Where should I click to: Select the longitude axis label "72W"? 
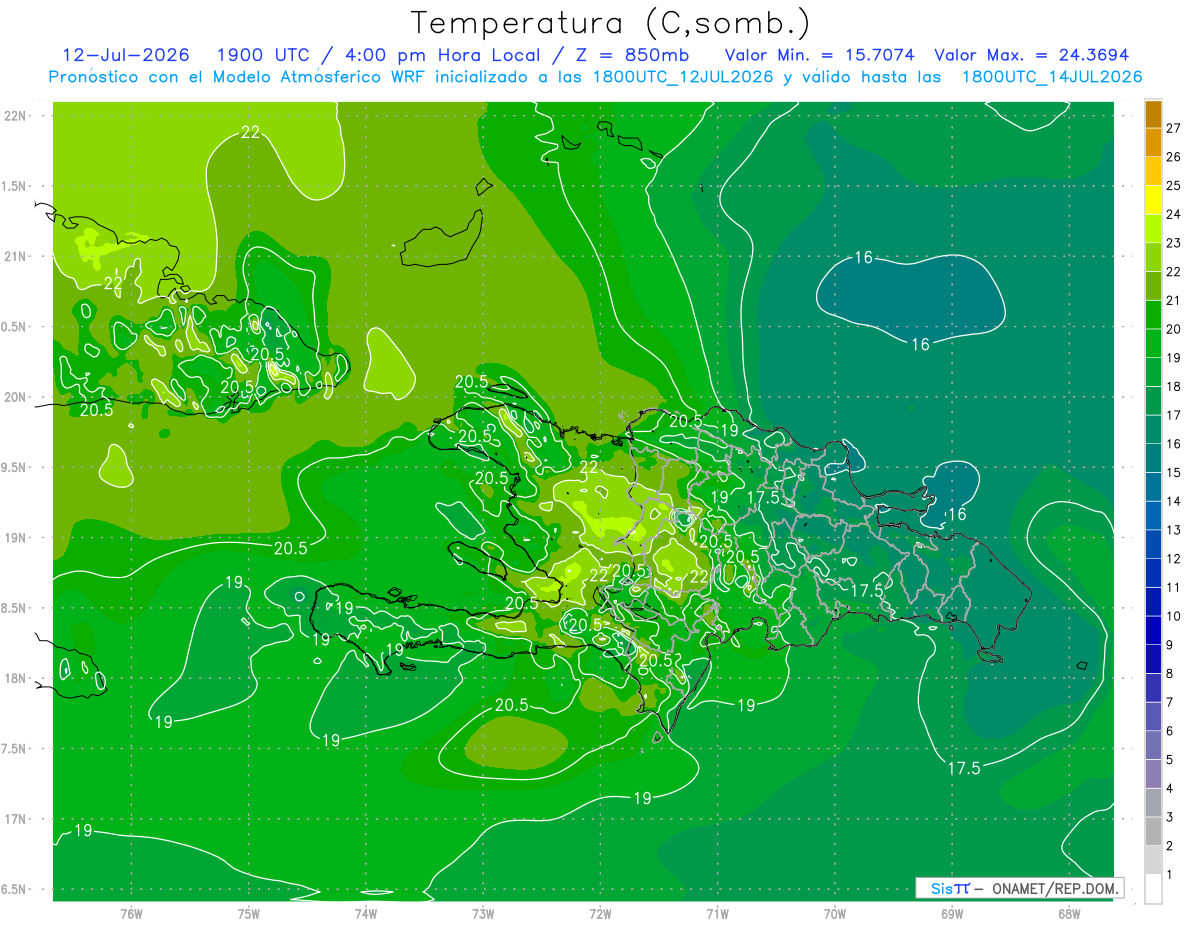pyautogui.click(x=600, y=913)
